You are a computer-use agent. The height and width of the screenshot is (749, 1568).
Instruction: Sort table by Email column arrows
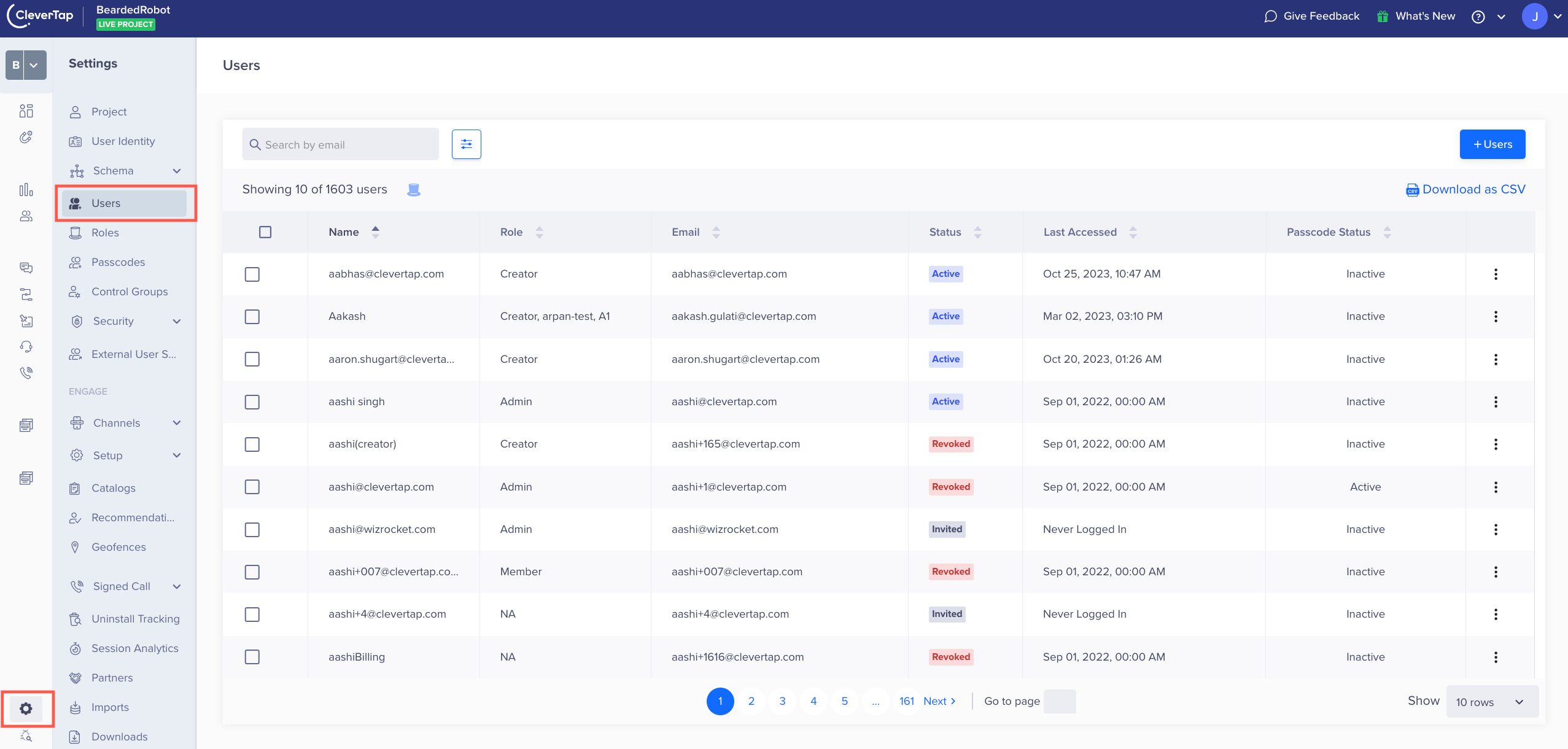point(716,232)
